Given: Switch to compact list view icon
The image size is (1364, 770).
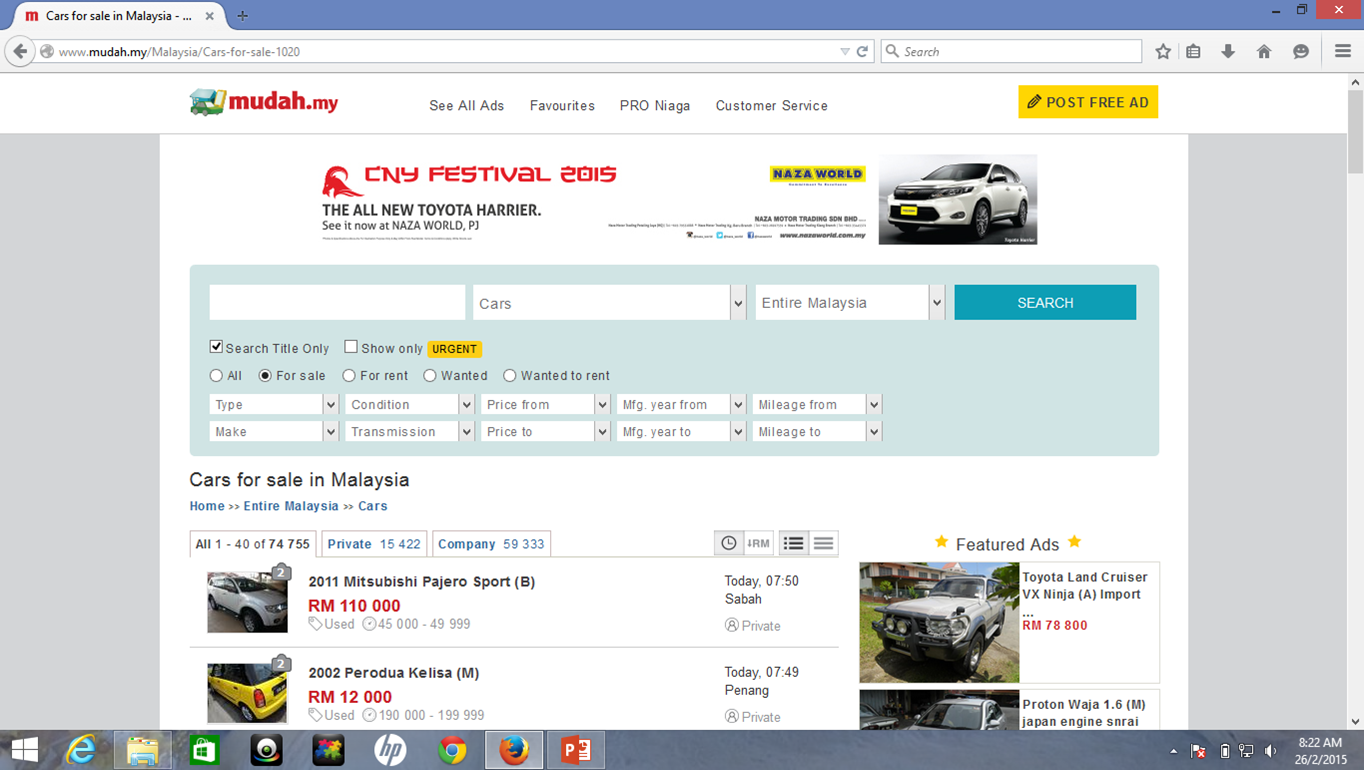Looking at the screenshot, I should [x=823, y=543].
